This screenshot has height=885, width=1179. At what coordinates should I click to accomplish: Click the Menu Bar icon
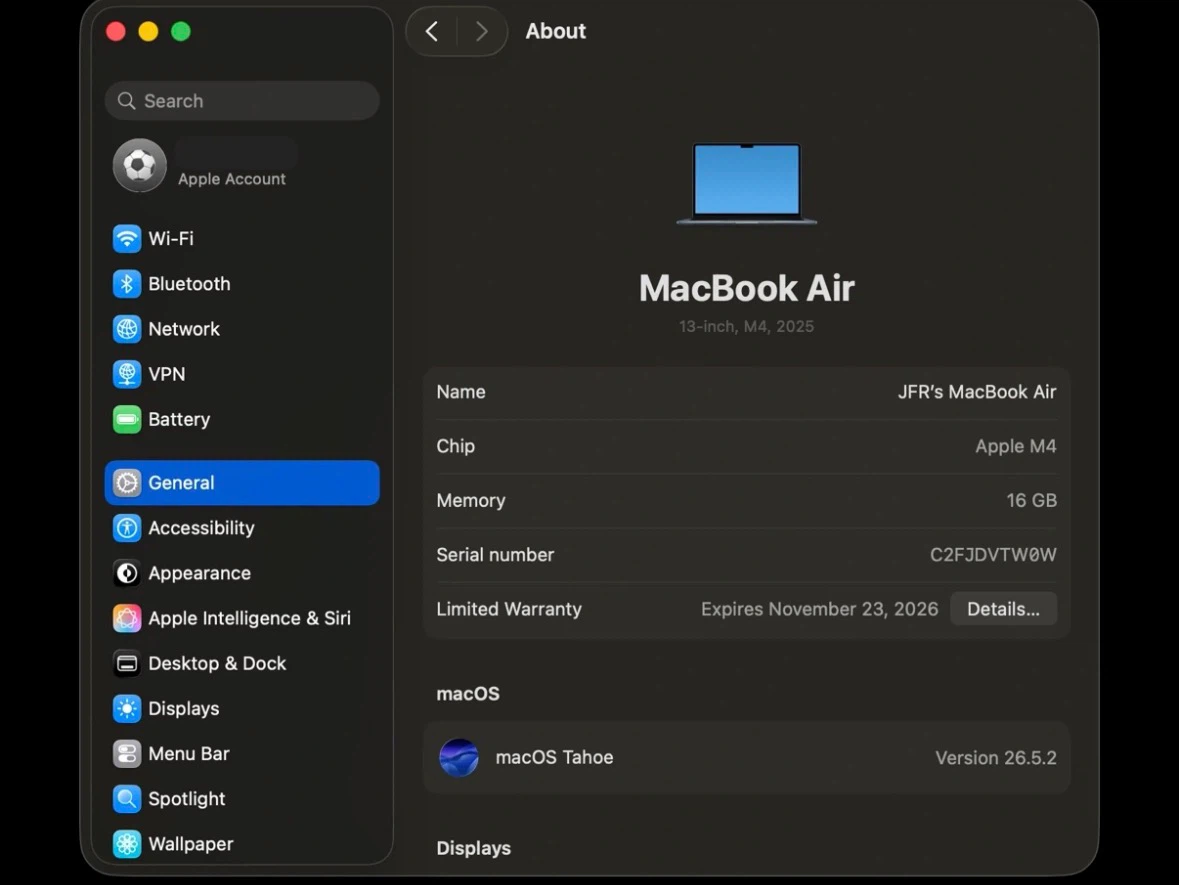[126, 753]
